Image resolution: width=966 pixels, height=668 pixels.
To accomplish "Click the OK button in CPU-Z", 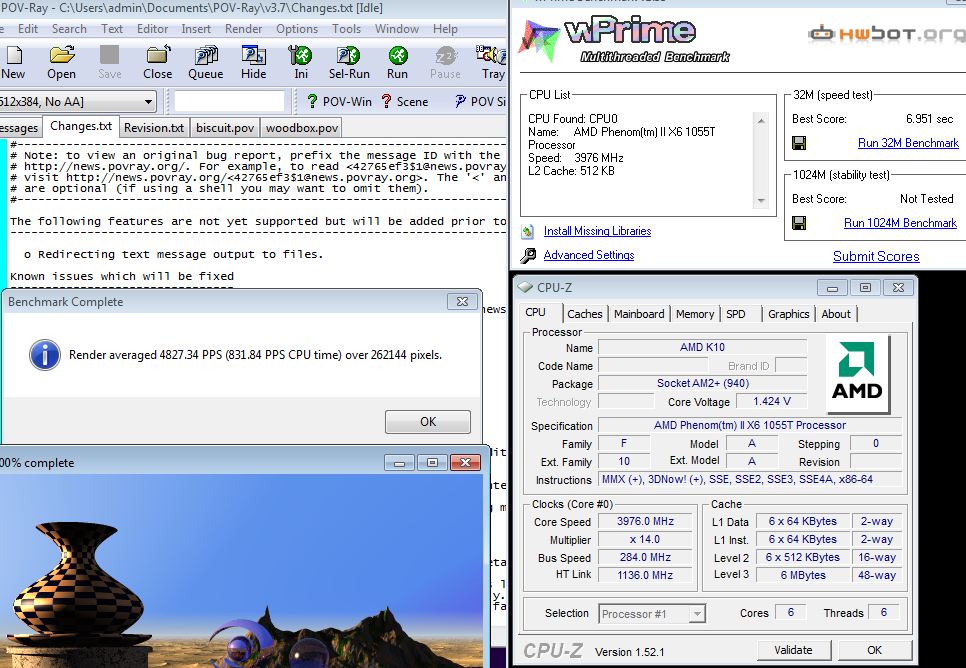I will click(874, 650).
